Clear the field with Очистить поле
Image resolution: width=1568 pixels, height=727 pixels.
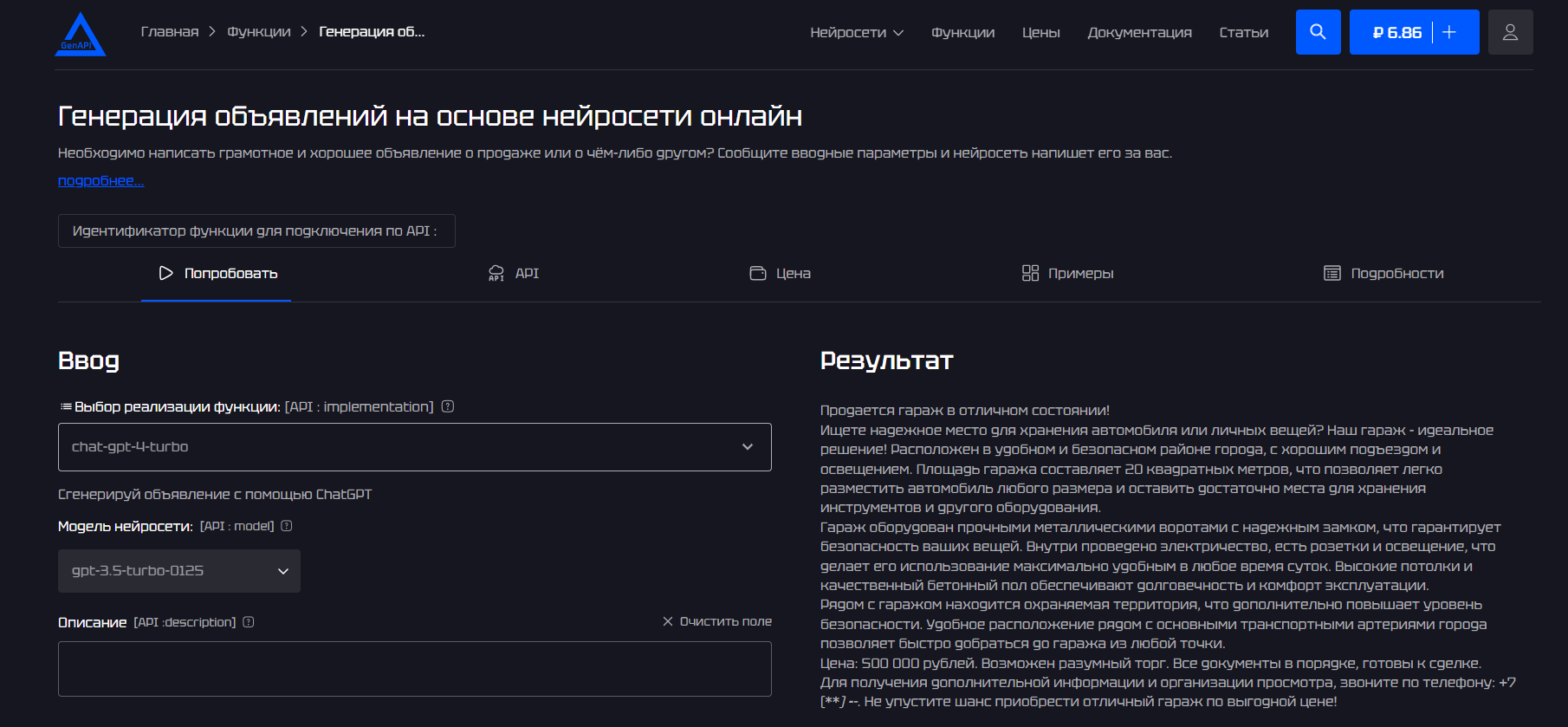tap(716, 621)
